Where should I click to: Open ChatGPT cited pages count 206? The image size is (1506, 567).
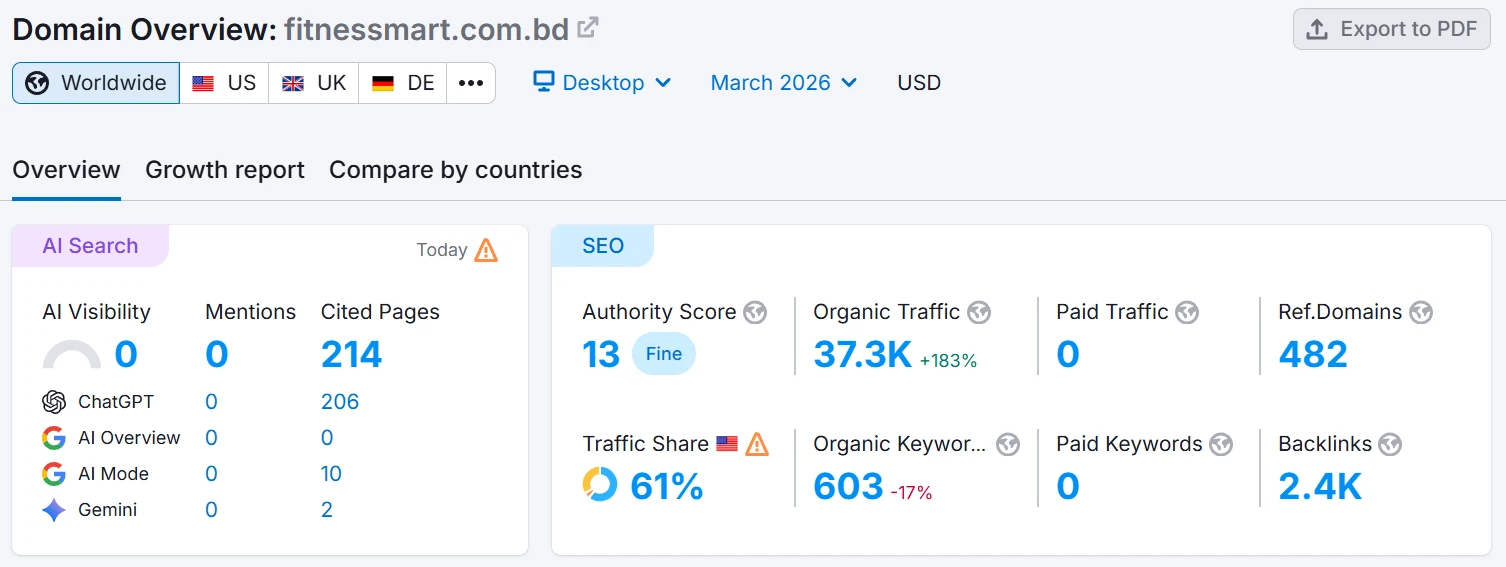(340, 402)
